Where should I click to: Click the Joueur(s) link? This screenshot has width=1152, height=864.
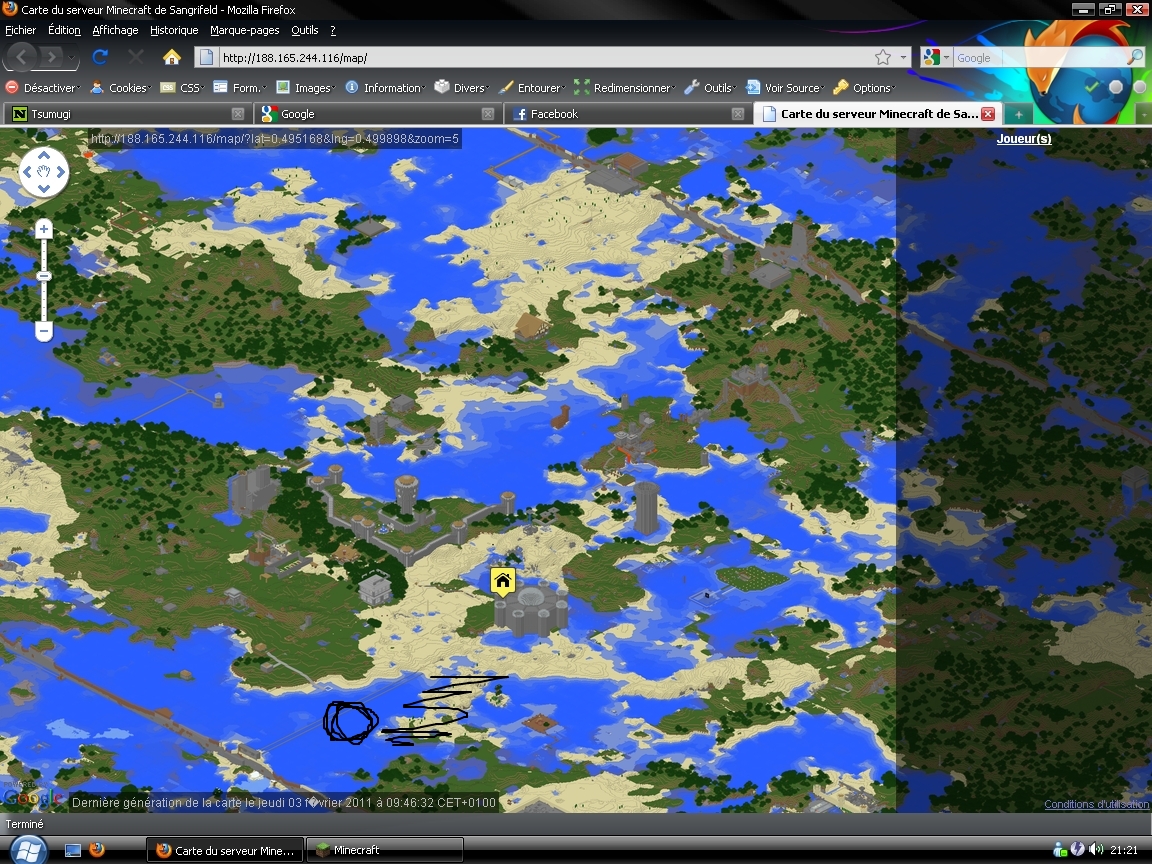(x=1024, y=139)
